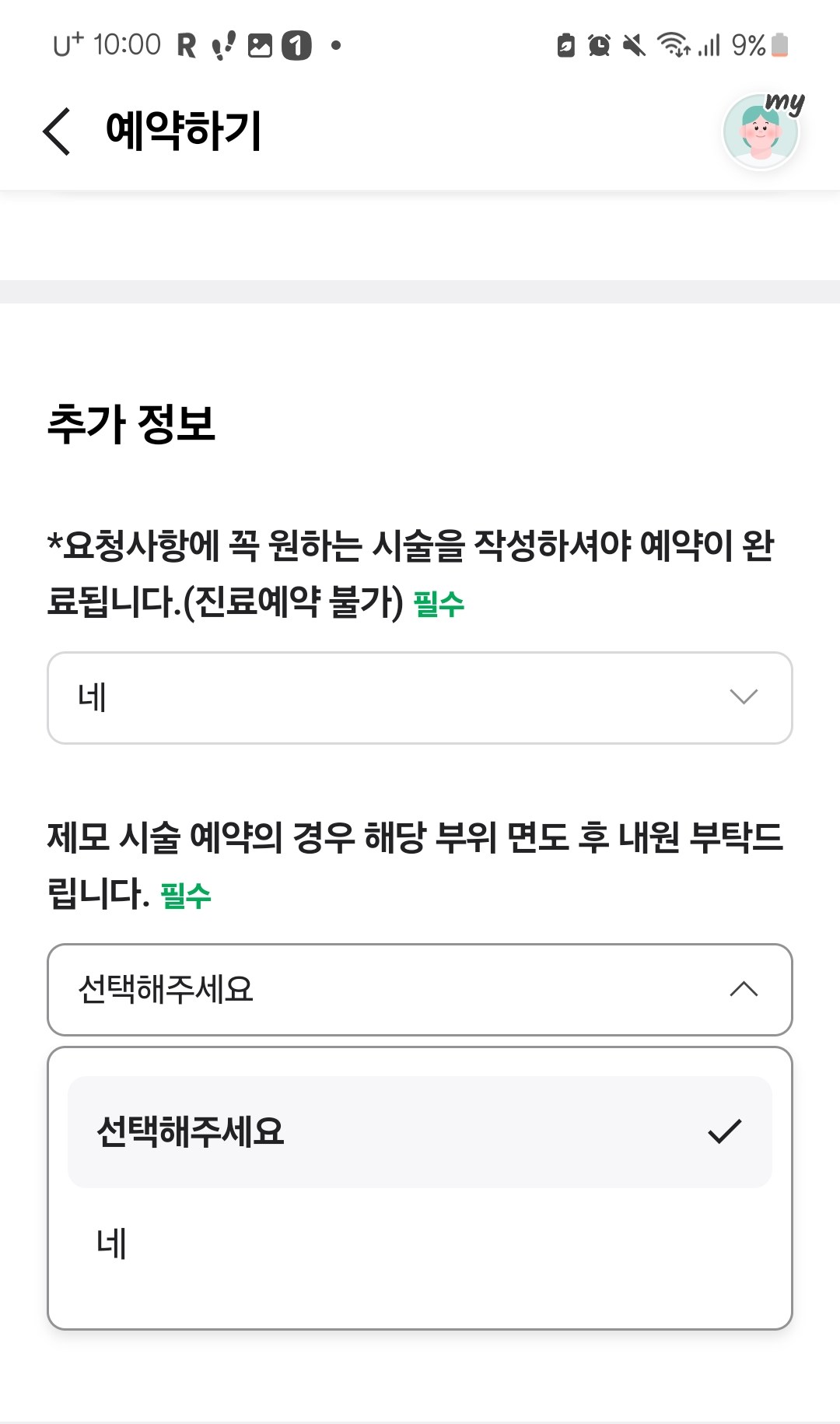Tap the gallery image notification icon
The height and width of the screenshot is (1424, 840).
pos(260,46)
